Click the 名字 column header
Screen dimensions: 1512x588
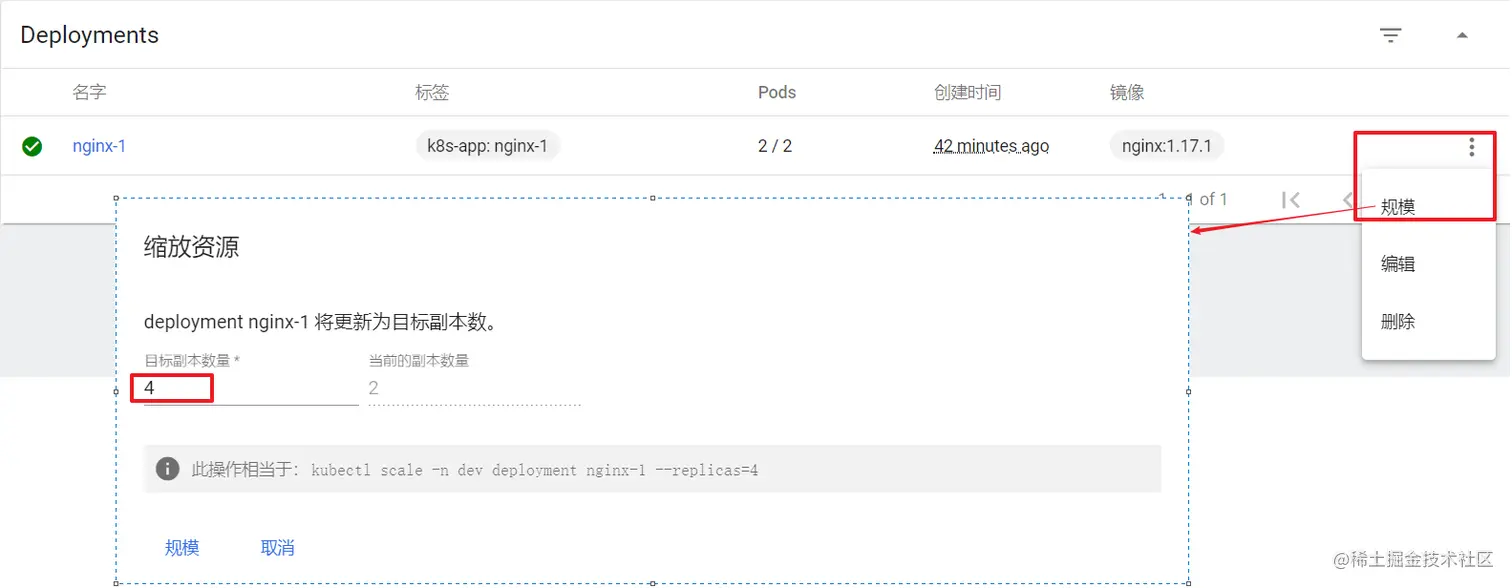tap(90, 92)
